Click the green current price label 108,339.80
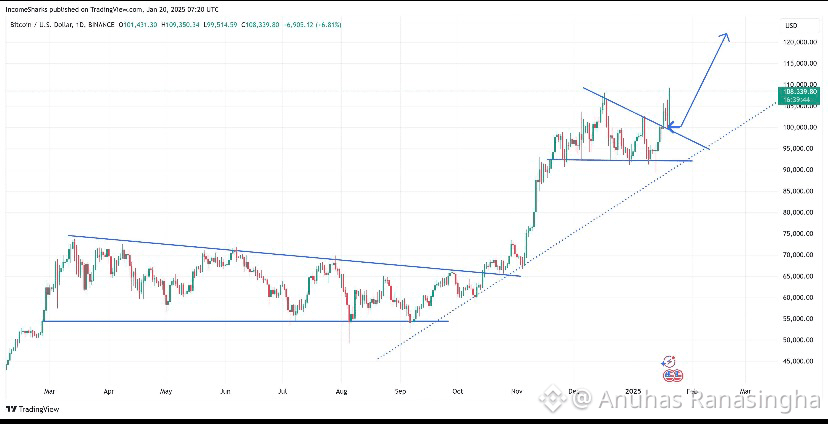Screen dimensions: 828x424 coord(798,96)
